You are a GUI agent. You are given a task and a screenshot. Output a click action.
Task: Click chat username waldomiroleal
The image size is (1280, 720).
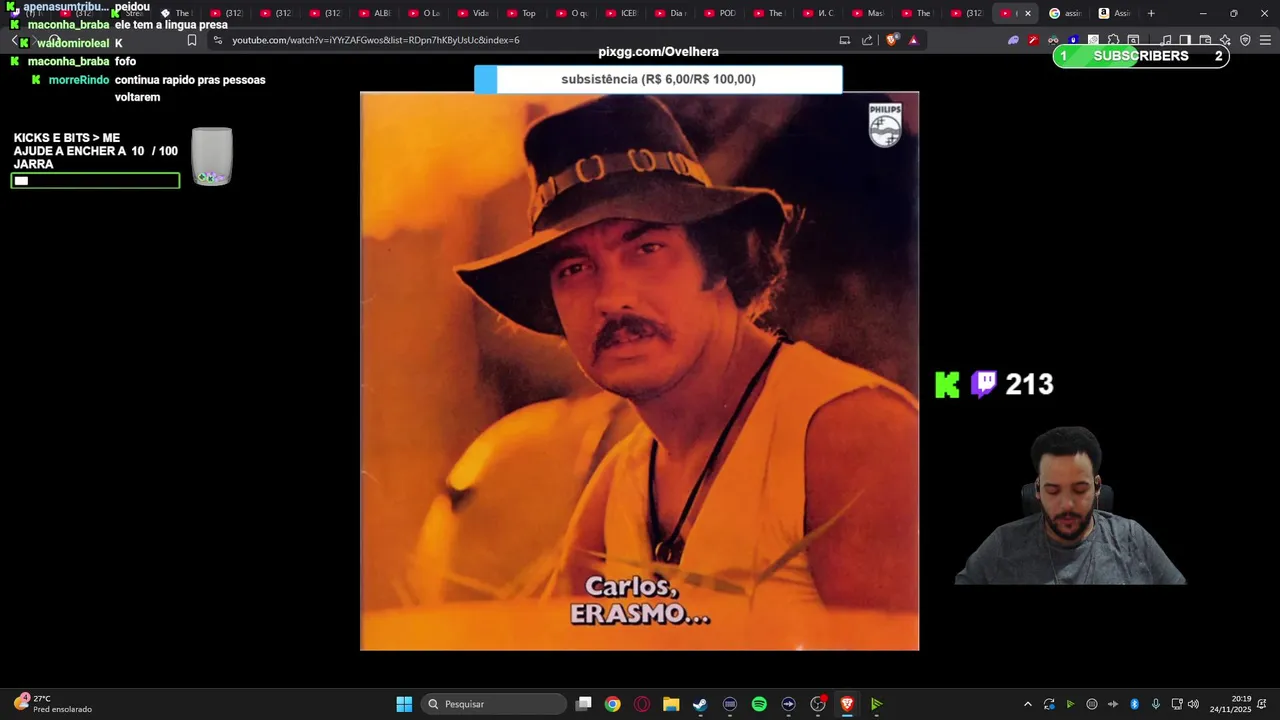click(73, 43)
